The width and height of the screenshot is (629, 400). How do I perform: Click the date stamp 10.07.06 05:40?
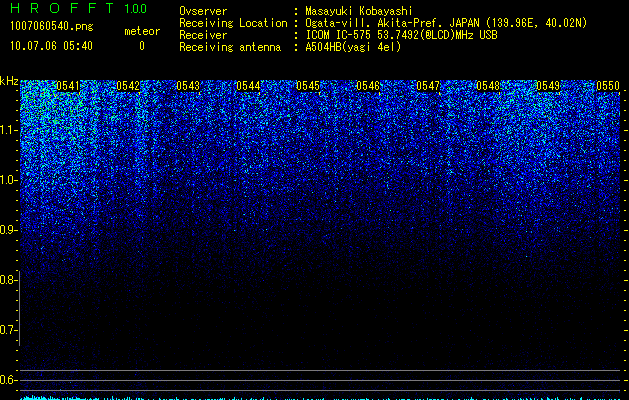(x=51, y=46)
